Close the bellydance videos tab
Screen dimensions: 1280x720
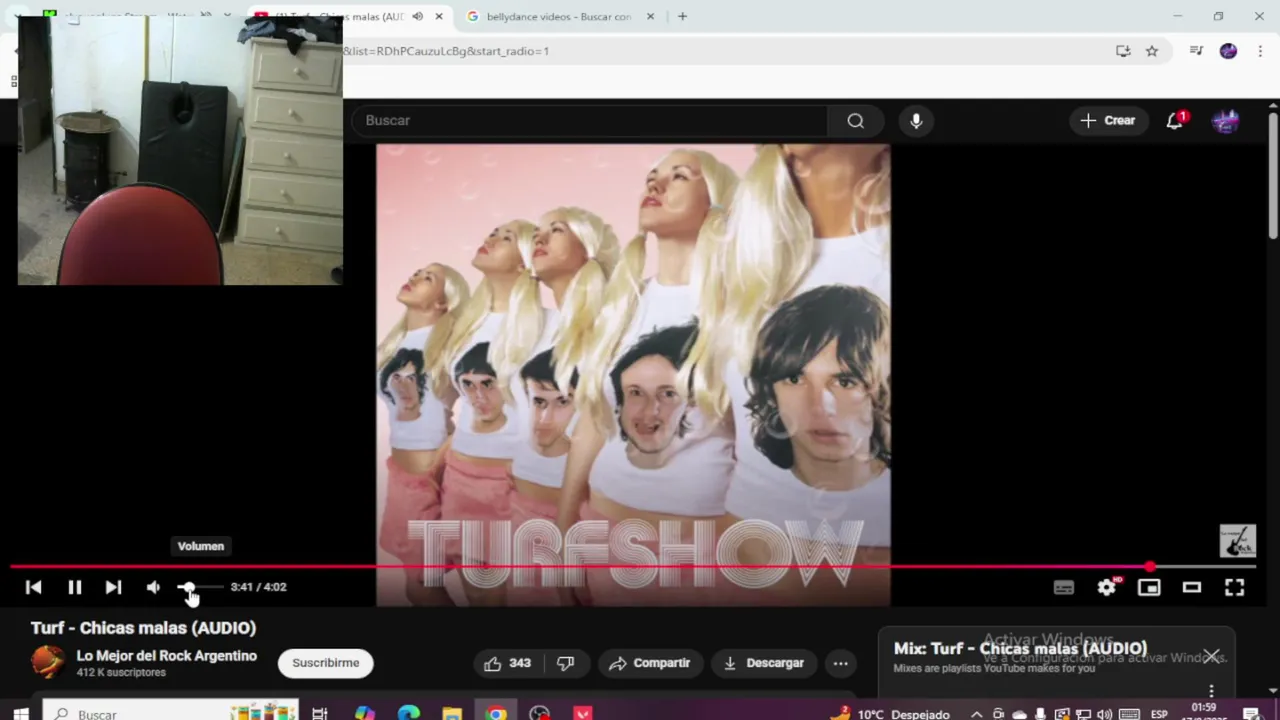click(x=650, y=16)
